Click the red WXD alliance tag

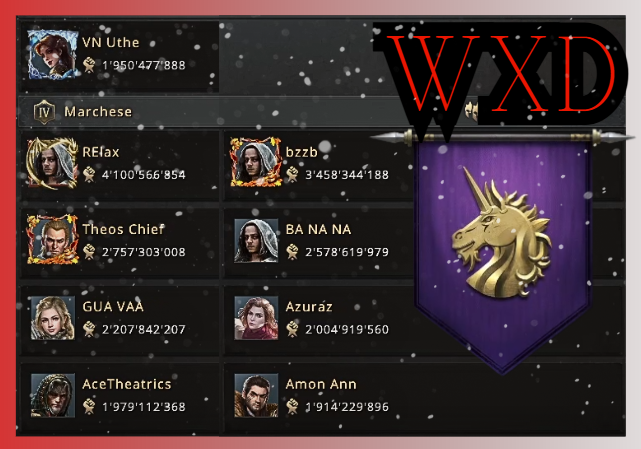pyautogui.click(x=500, y=74)
